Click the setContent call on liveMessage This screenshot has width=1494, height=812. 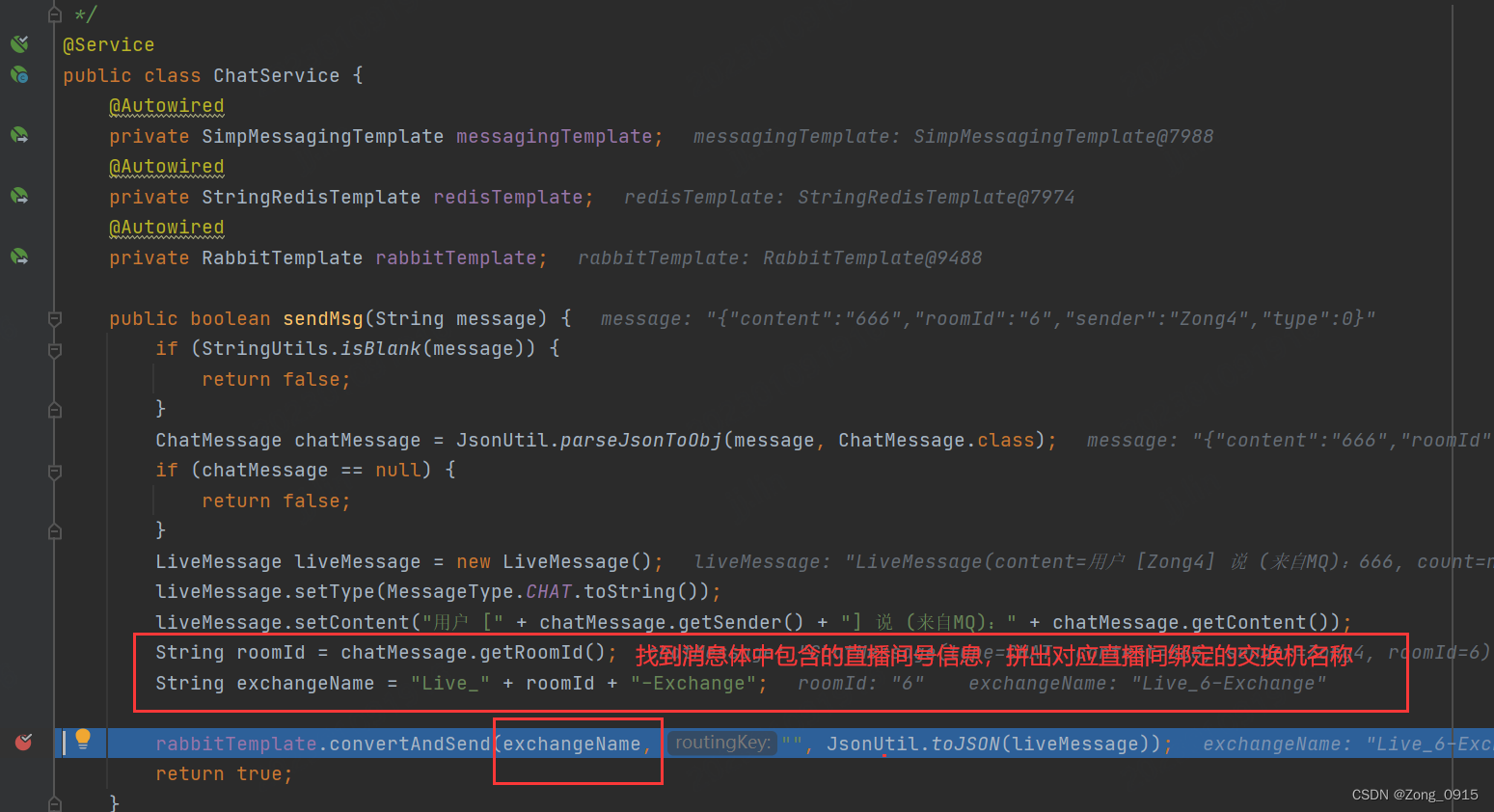352,622
